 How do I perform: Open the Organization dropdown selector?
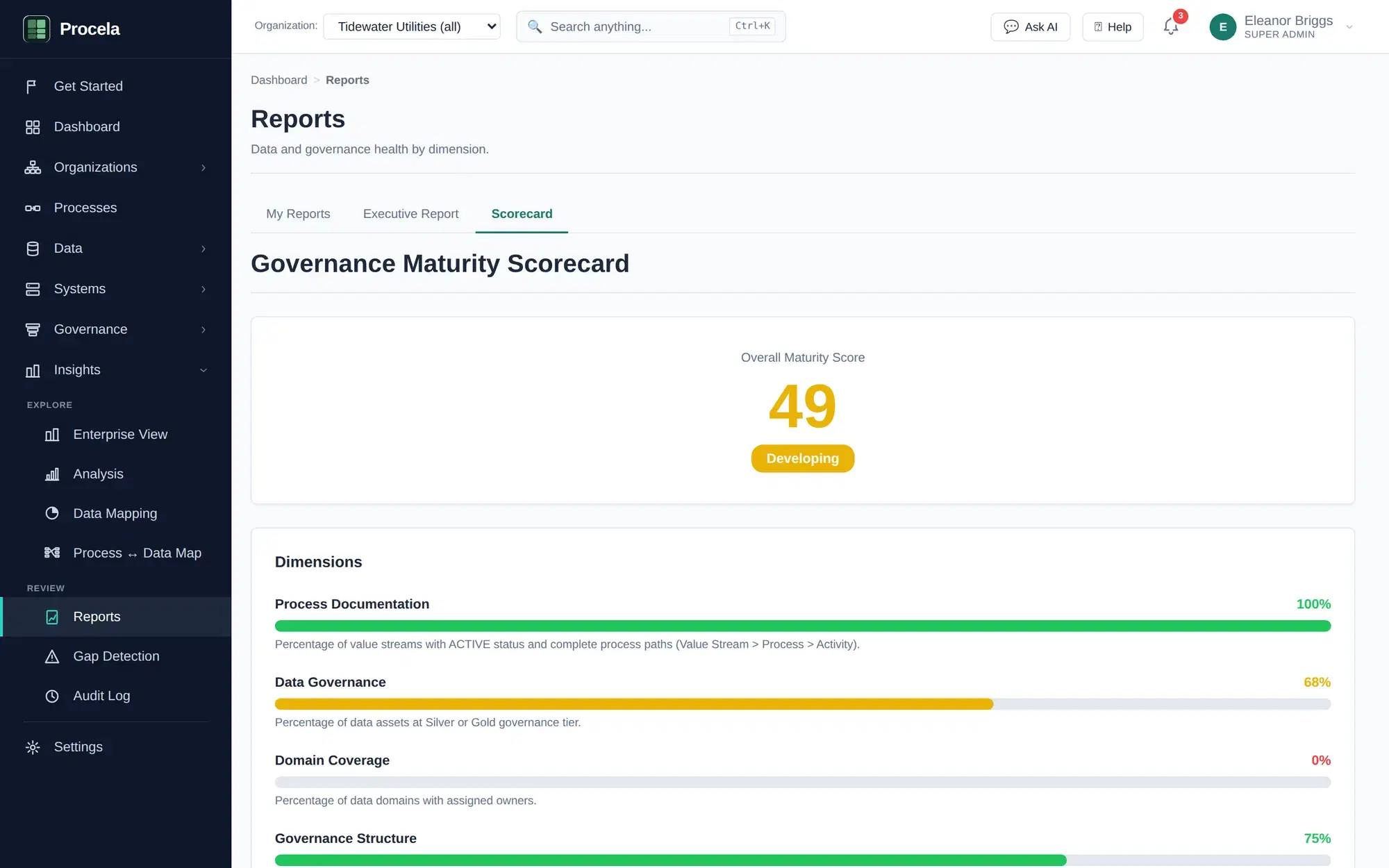click(412, 26)
